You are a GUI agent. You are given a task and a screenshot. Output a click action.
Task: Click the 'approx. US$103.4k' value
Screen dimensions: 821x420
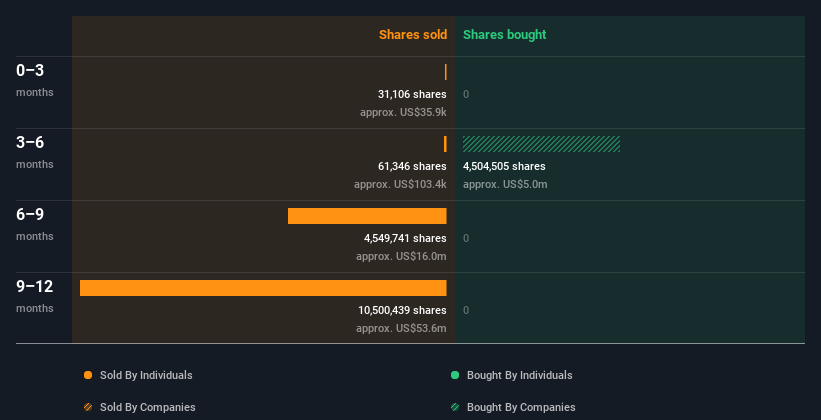400,184
